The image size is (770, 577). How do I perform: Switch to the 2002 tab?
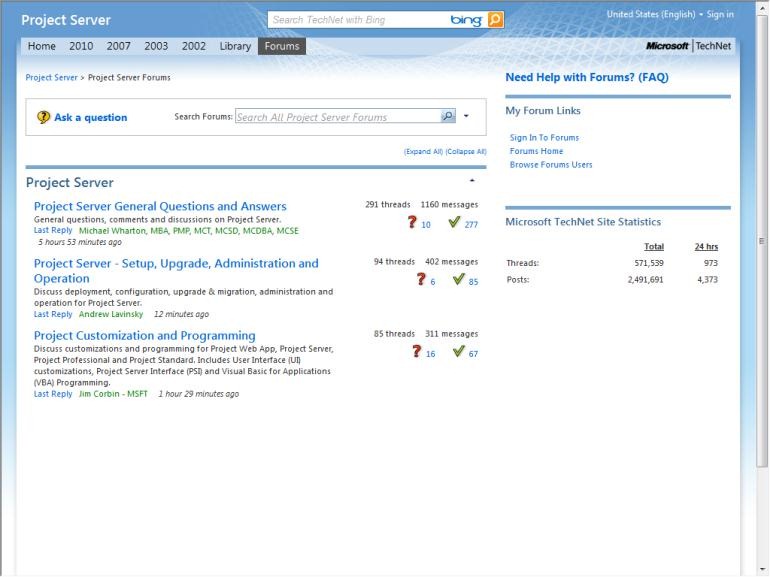click(x=193, y=46)
